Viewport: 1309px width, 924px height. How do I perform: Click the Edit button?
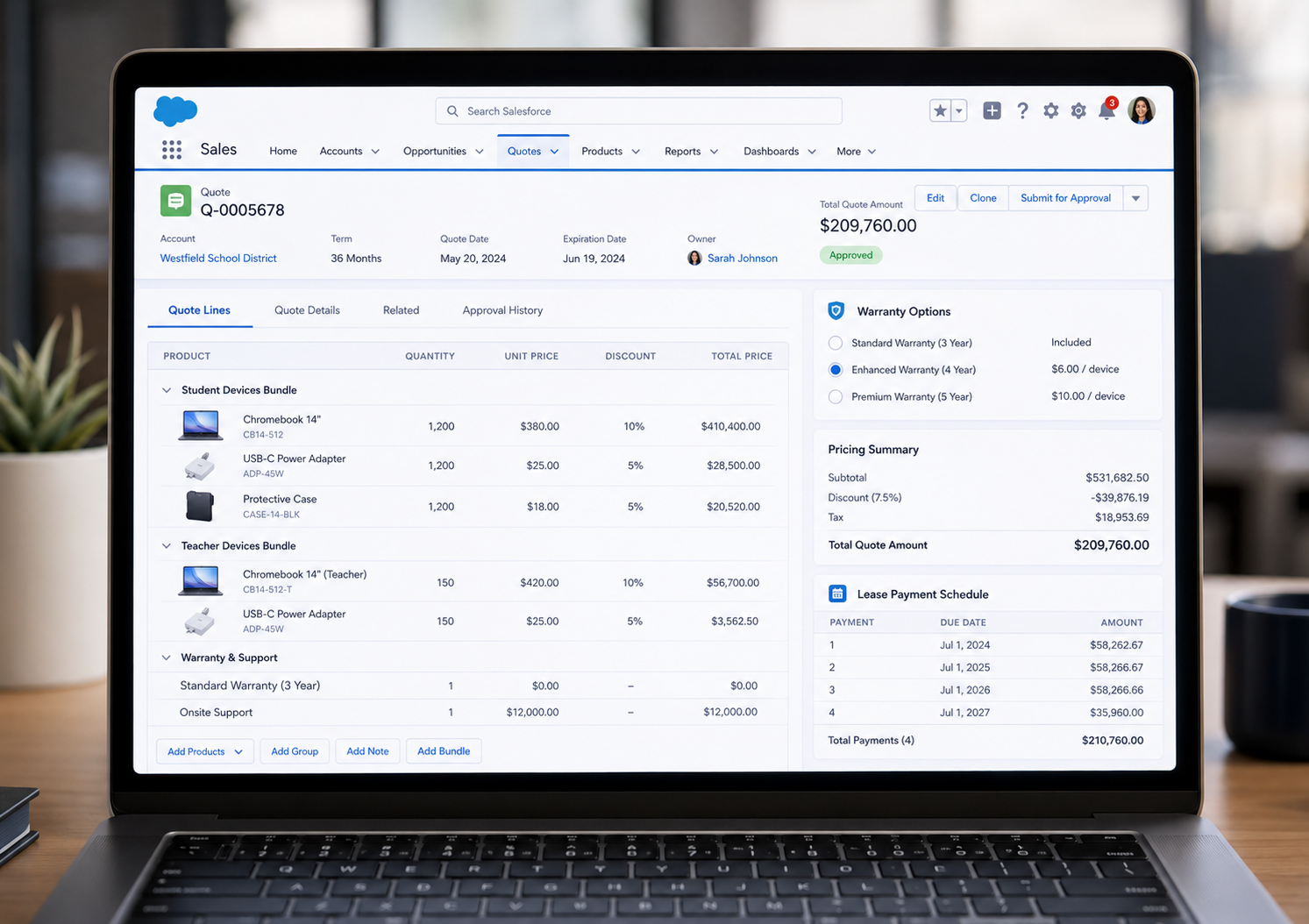(936, 198)
